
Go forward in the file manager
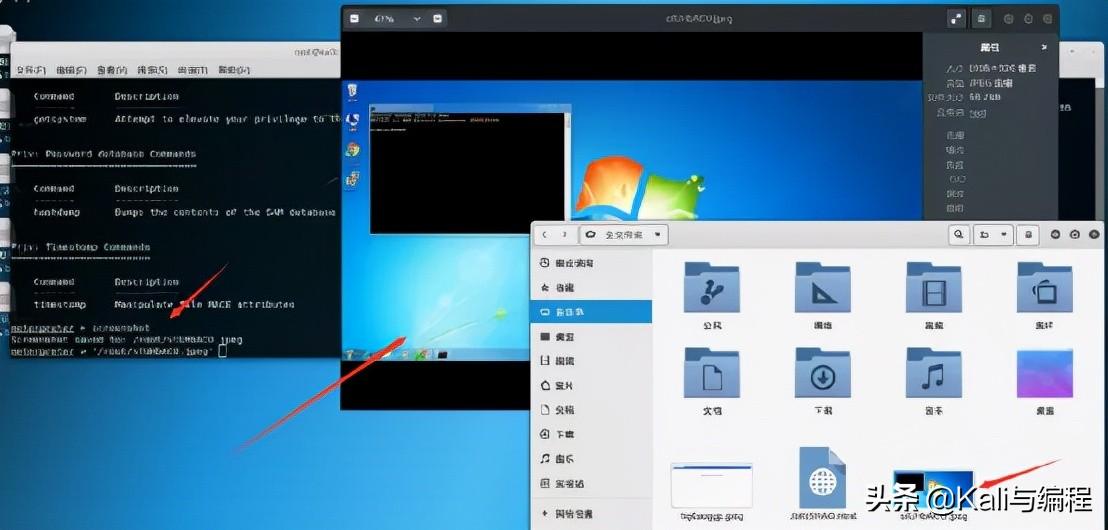(564, 234)
